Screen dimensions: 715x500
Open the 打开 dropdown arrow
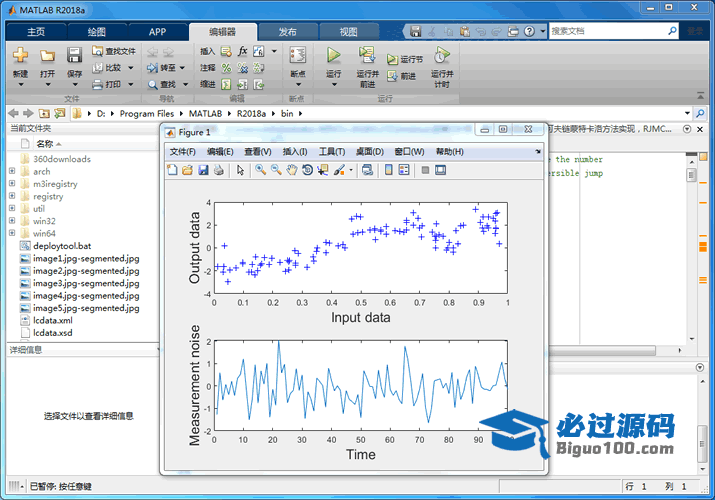tap(47, 84)
